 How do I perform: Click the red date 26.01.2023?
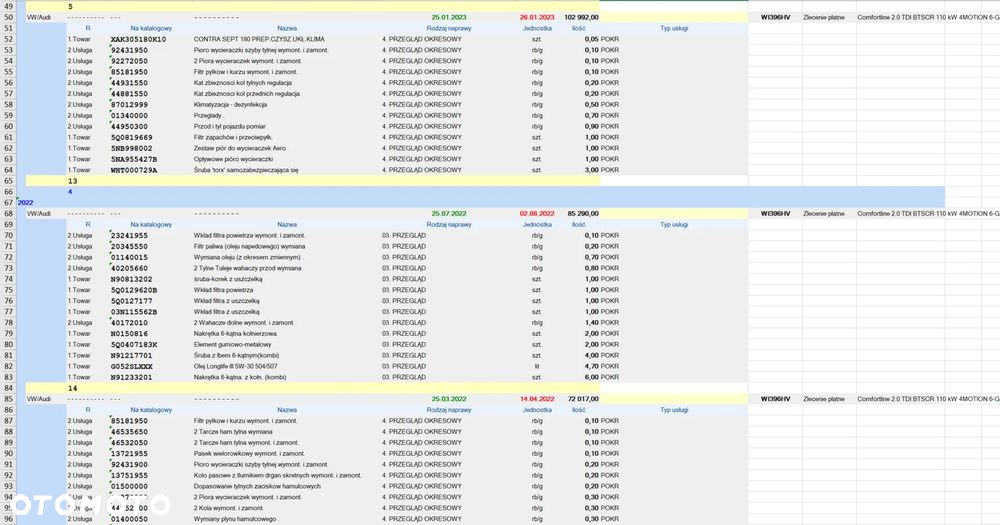coord(537,17)
